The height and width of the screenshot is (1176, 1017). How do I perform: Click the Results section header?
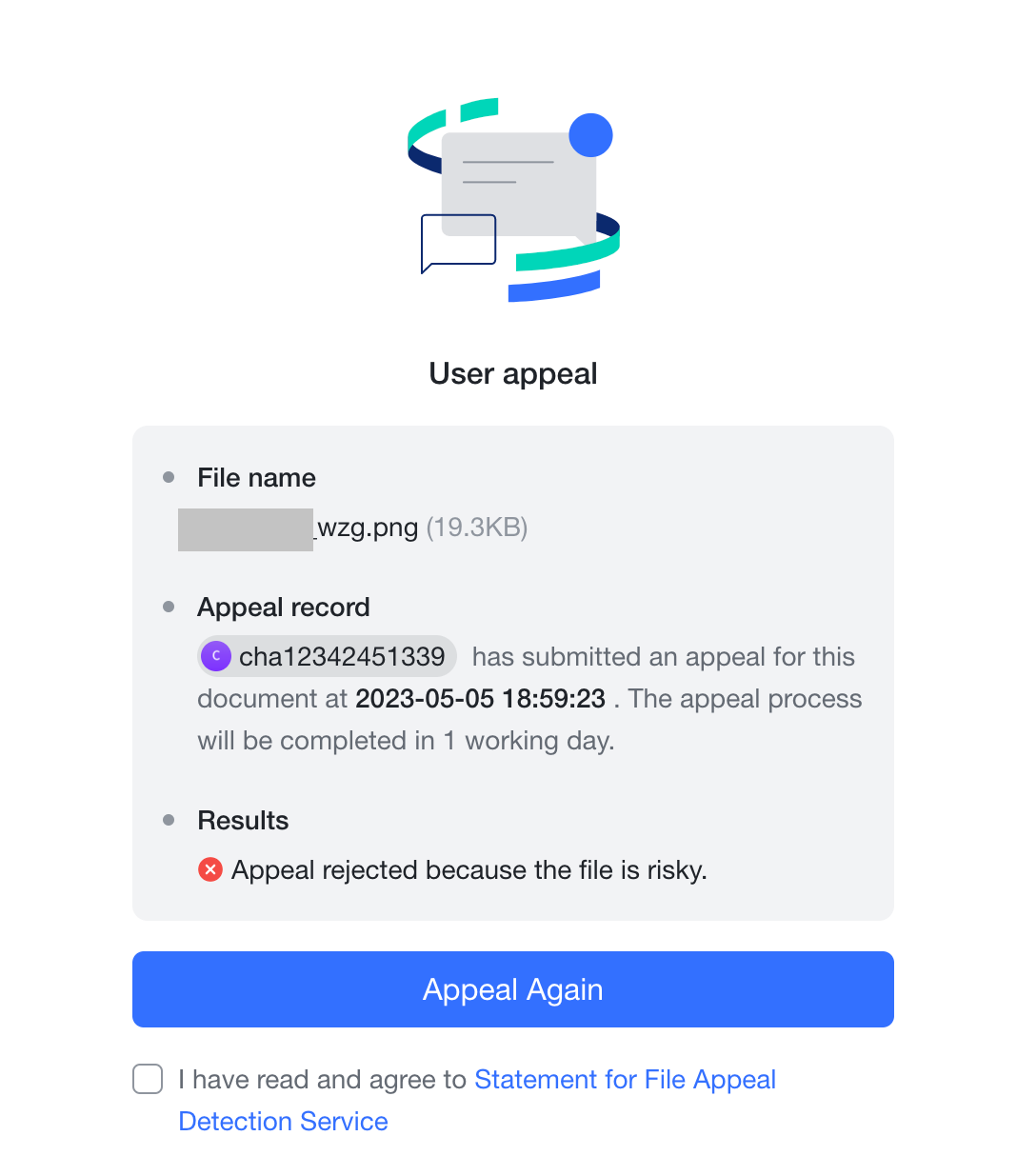243,820
